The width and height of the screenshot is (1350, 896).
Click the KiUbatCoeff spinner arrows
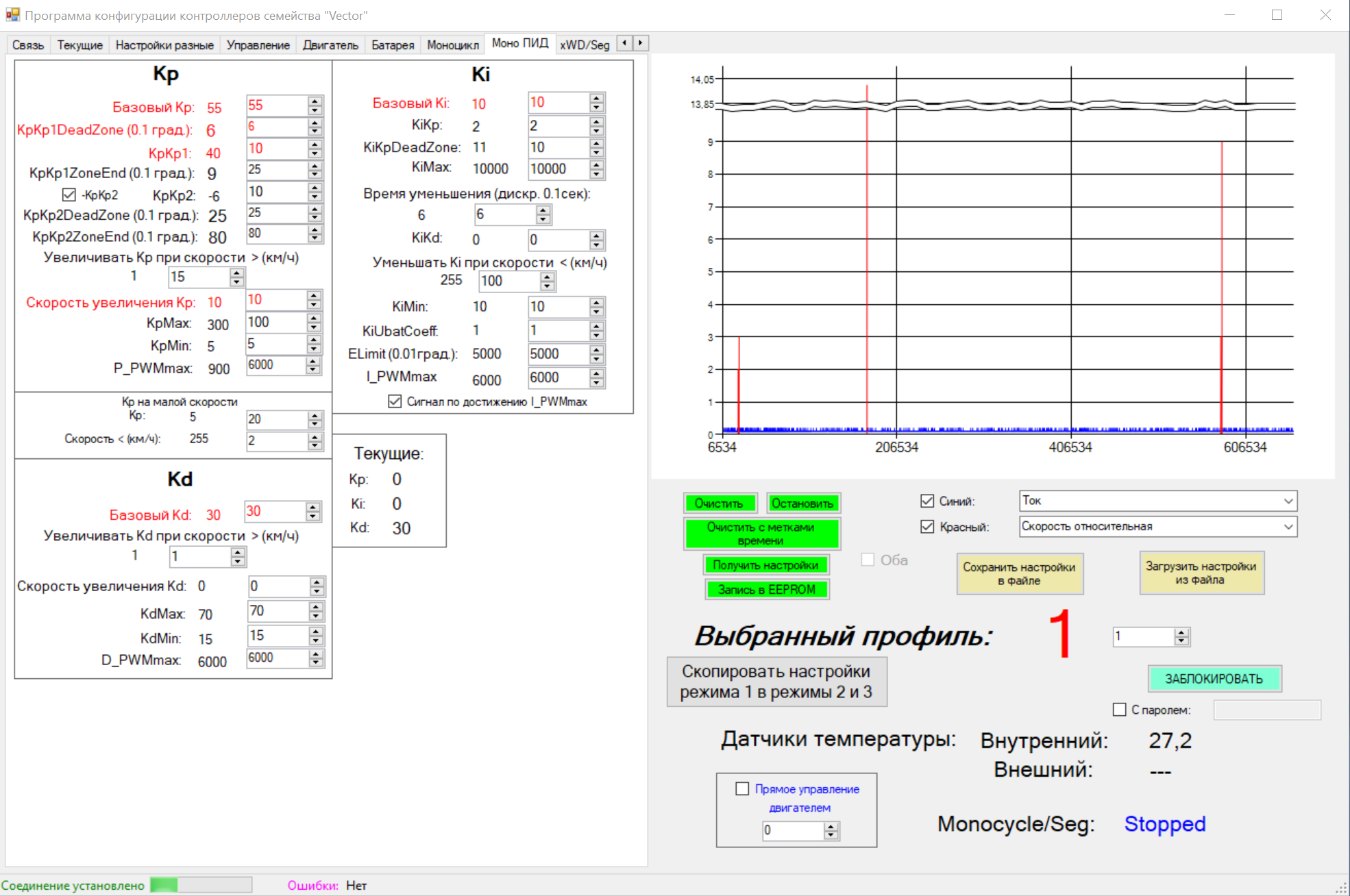pos(597,331)
